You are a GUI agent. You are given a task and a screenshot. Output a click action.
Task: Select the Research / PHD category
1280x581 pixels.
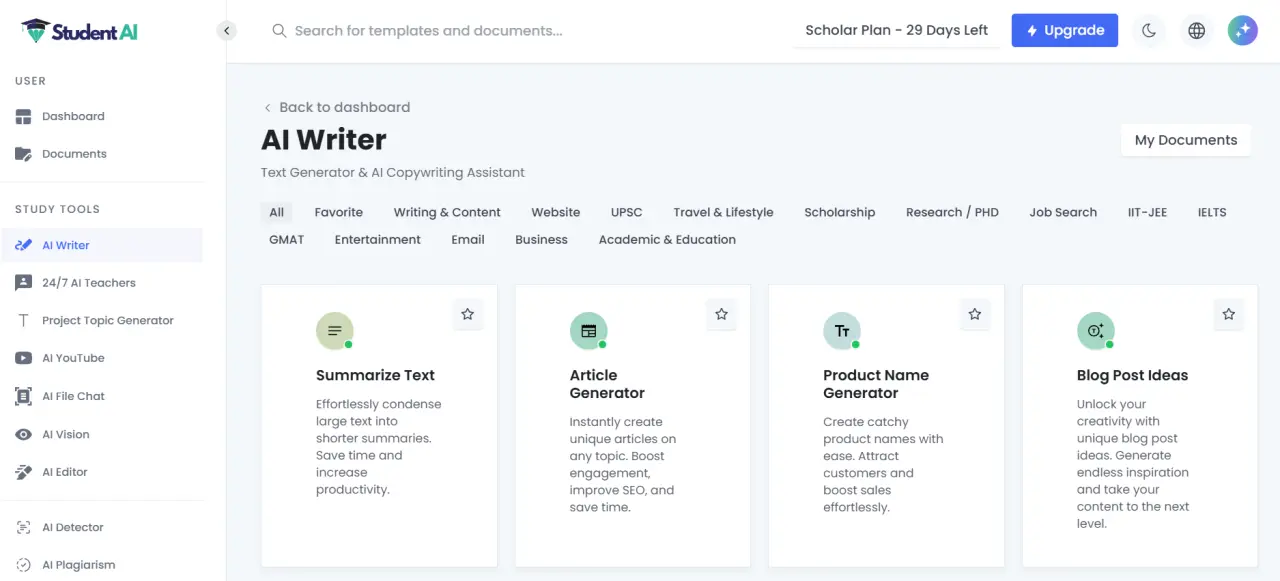952,212
